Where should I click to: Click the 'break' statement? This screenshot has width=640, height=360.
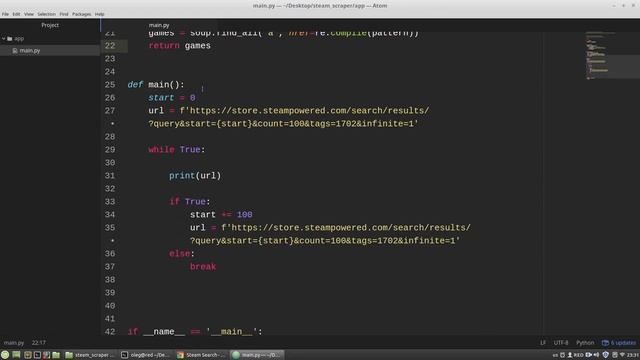pyautogui.click(x=203, y=267)
